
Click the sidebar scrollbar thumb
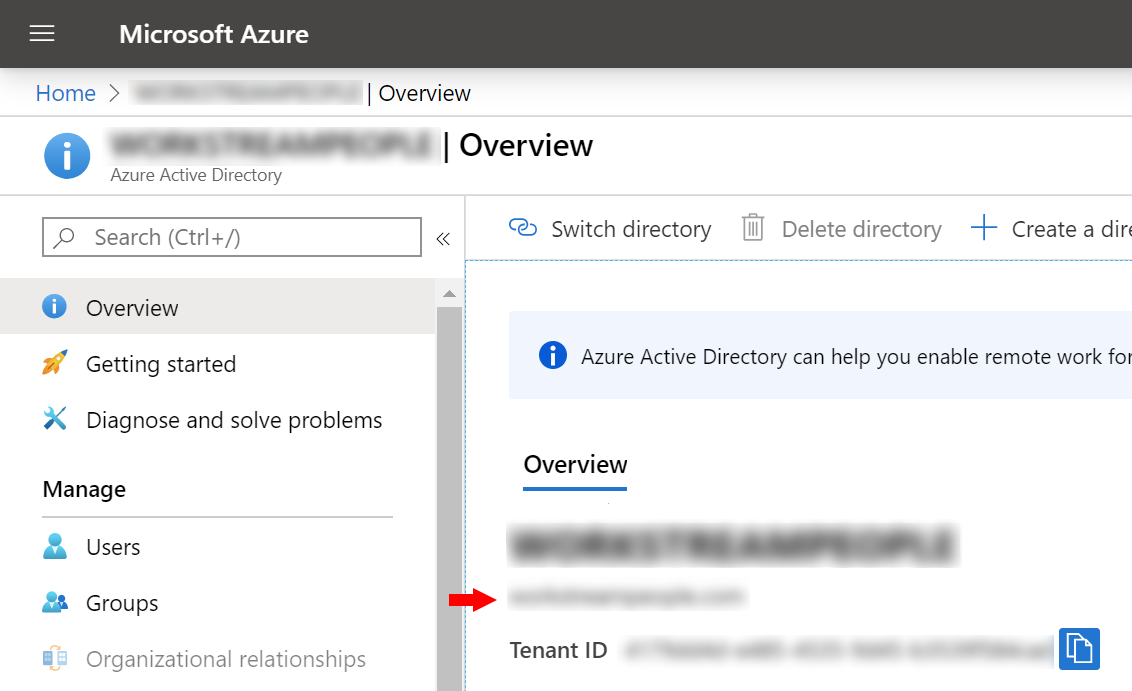(x=449, y=498)
